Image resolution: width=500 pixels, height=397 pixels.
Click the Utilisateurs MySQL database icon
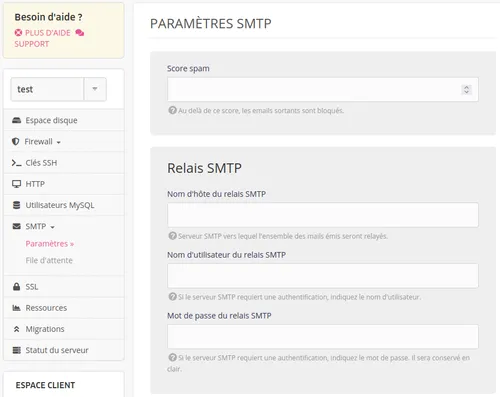point(16,205)
